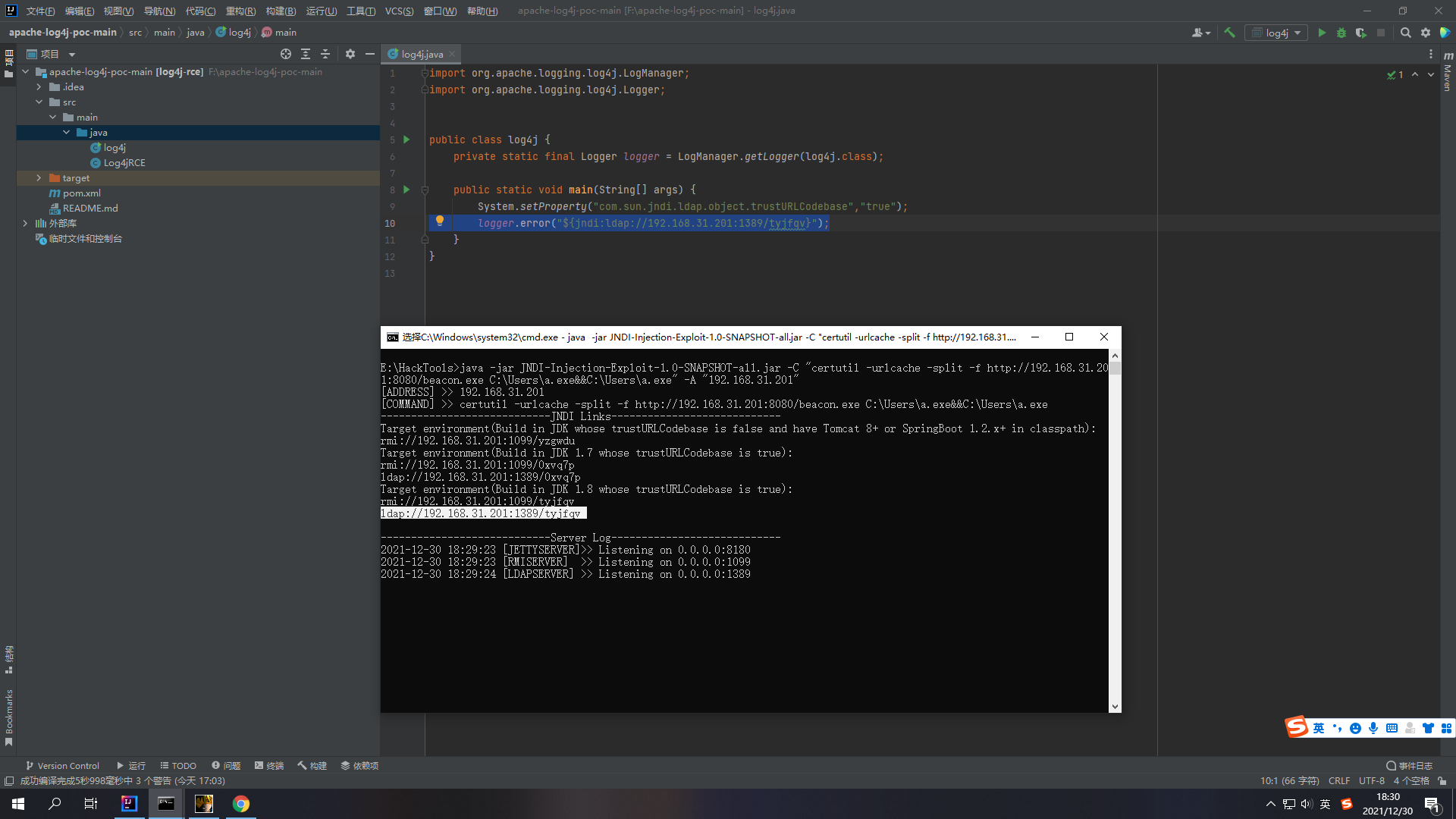The image size is (1456, 819).
Task: Toggle read-only lock icon in status bar
Action: [1442, 780]
